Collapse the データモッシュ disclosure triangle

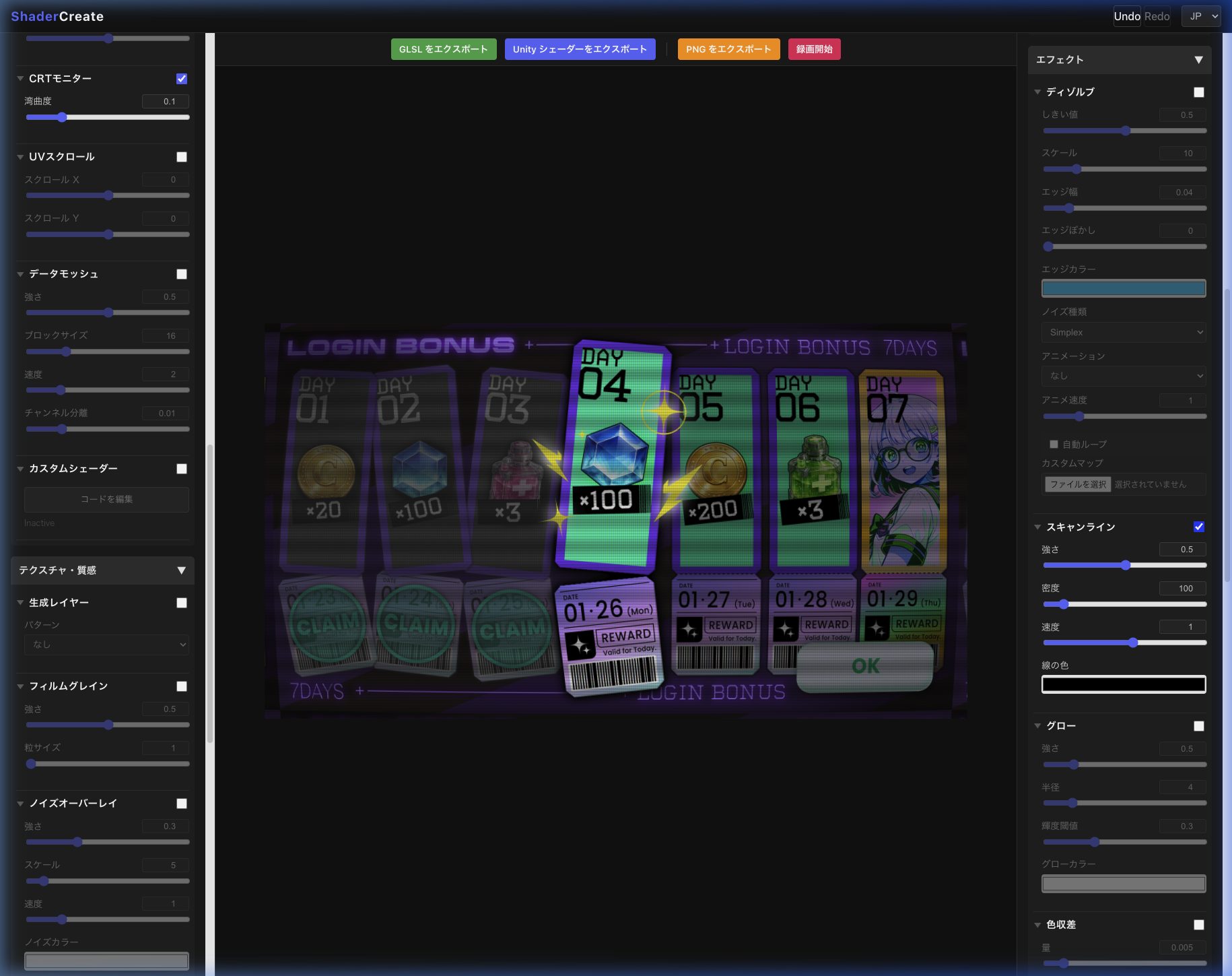pos(20,274)
